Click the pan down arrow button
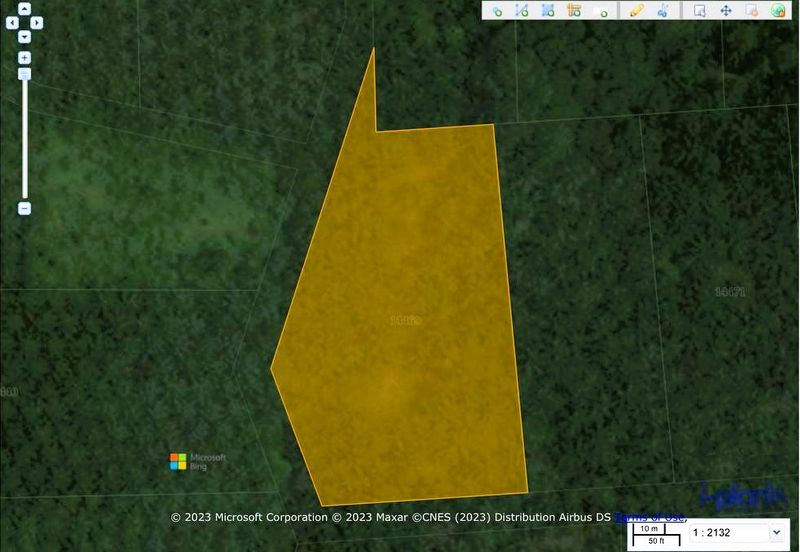The image size is (800, 552). (x=24, y=36)
